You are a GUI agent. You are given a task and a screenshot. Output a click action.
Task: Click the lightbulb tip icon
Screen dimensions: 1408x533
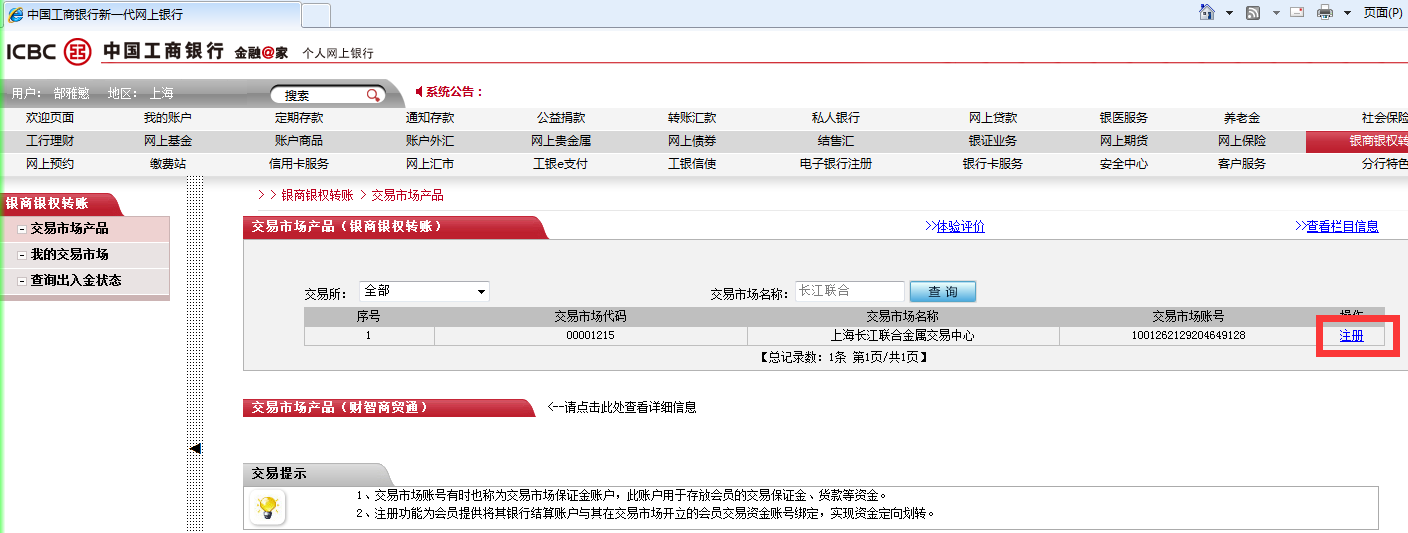(x=267, y=508)
